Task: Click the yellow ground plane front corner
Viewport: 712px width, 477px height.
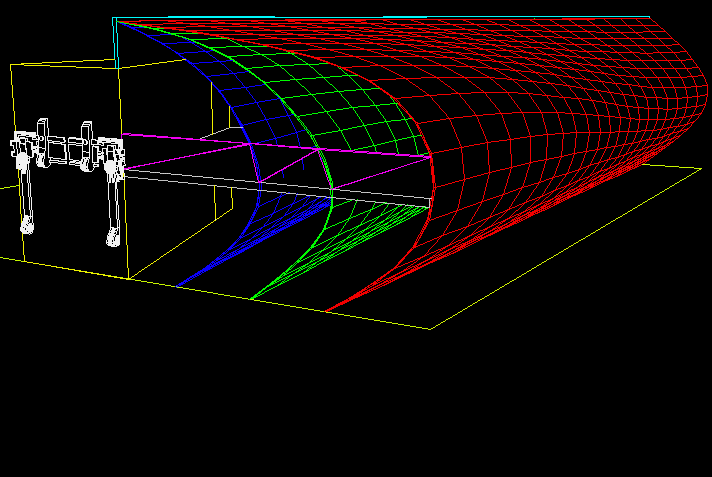Action: click(432, 327)
